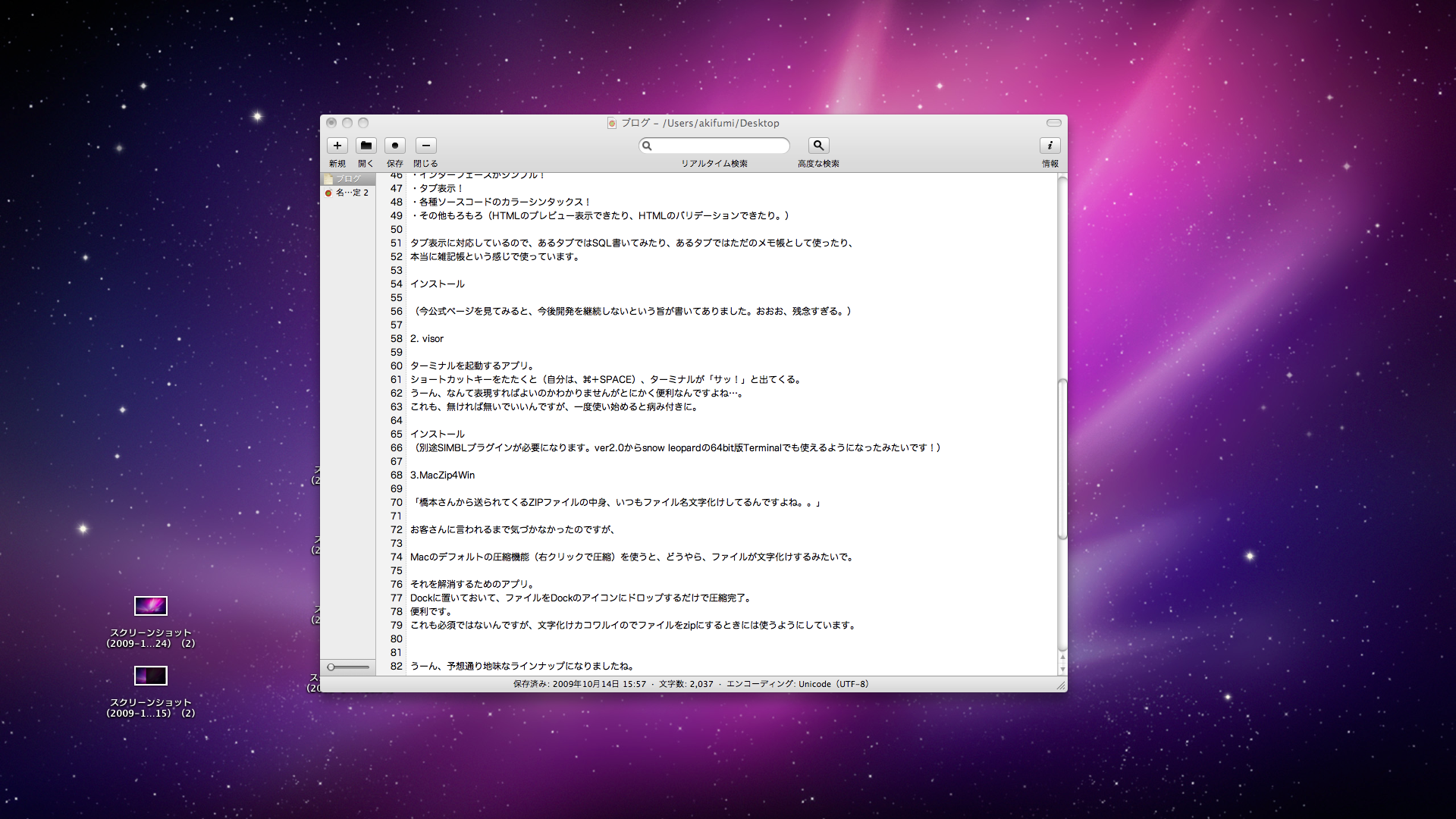Focus the リアルタイム検索 search input field

720,146
